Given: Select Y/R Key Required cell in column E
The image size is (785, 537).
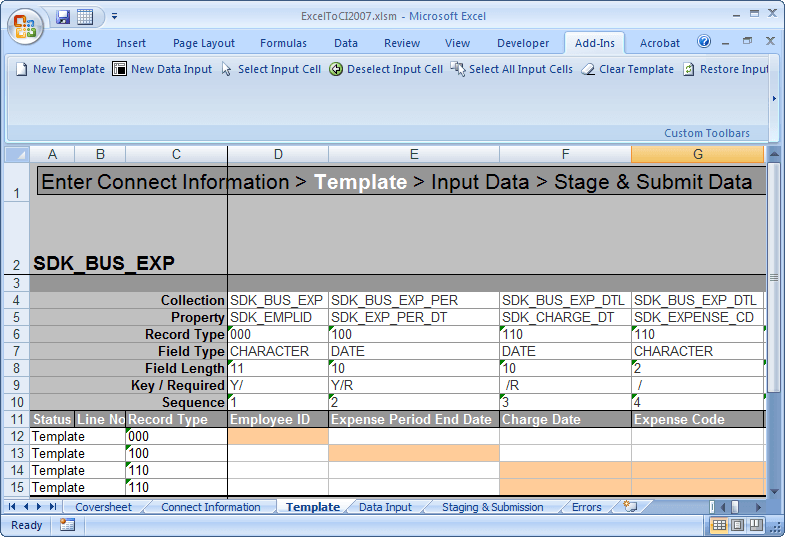Looking at the screenshot, I should click(x=414, y=385).
